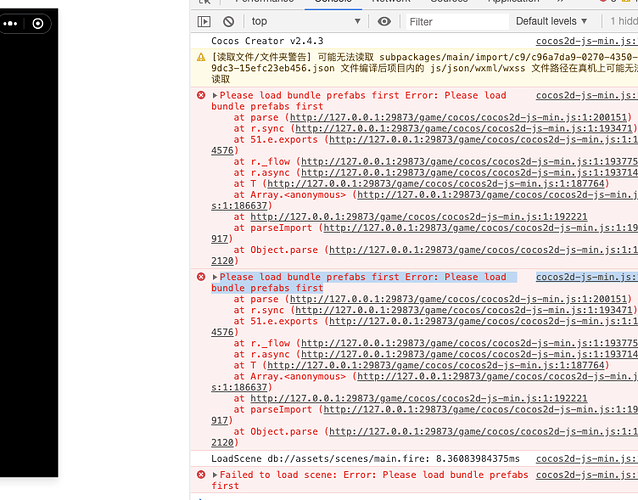Open source link beside Cocos Creator v2.4.3

(x=587, y=41)
